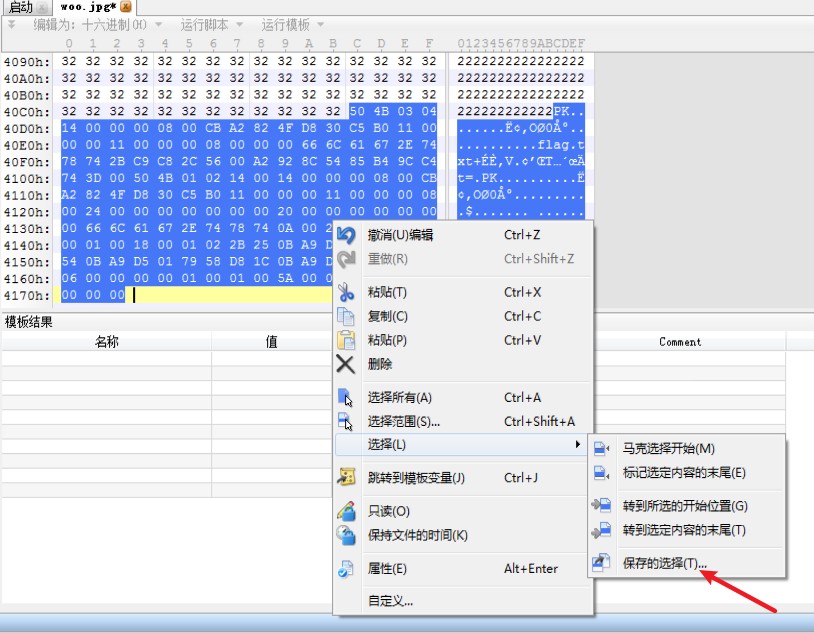Open Properties via its gear icon
Image resolution: width=814 pixels, height=633 pixels.
click(x=345, y=568)
